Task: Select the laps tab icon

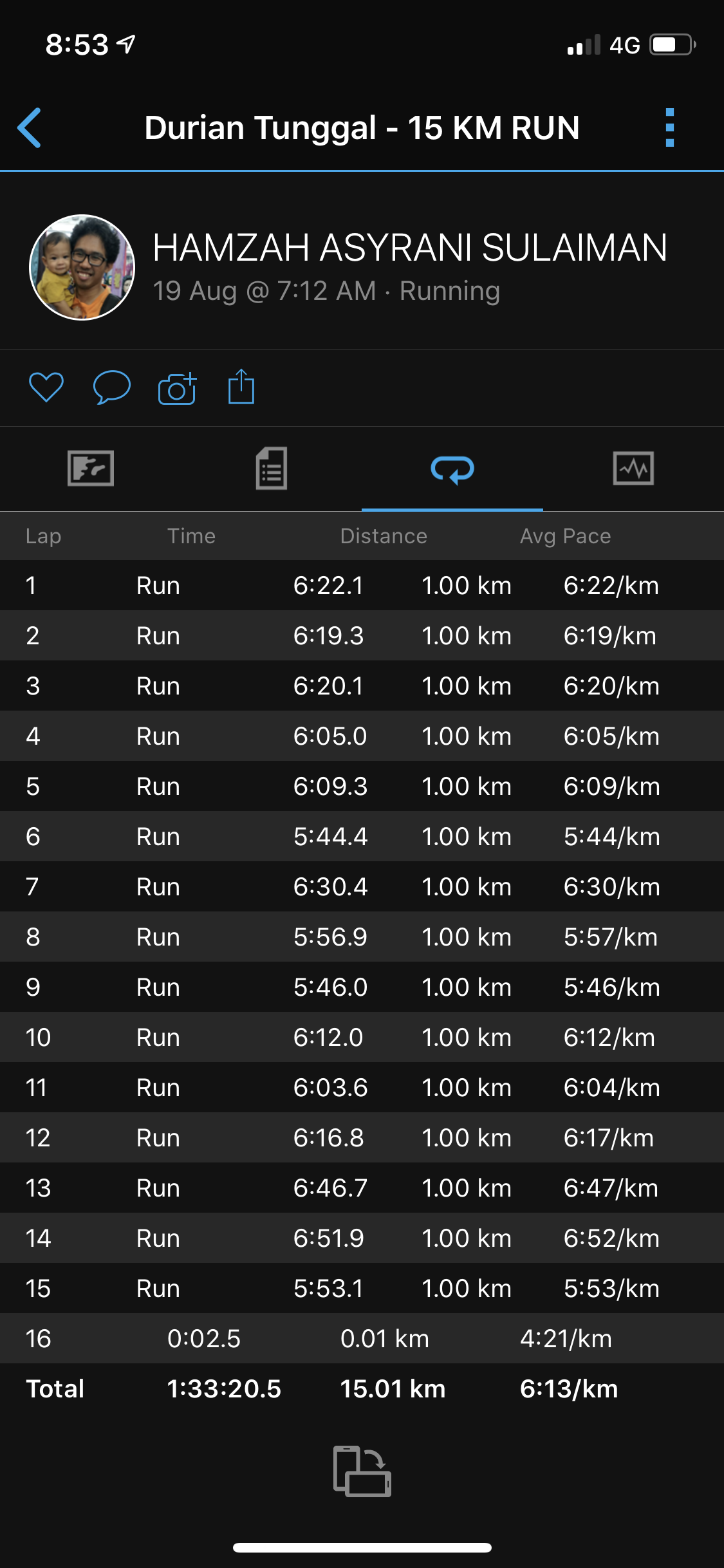Action: pyautogui.click(x=452, y=469)
